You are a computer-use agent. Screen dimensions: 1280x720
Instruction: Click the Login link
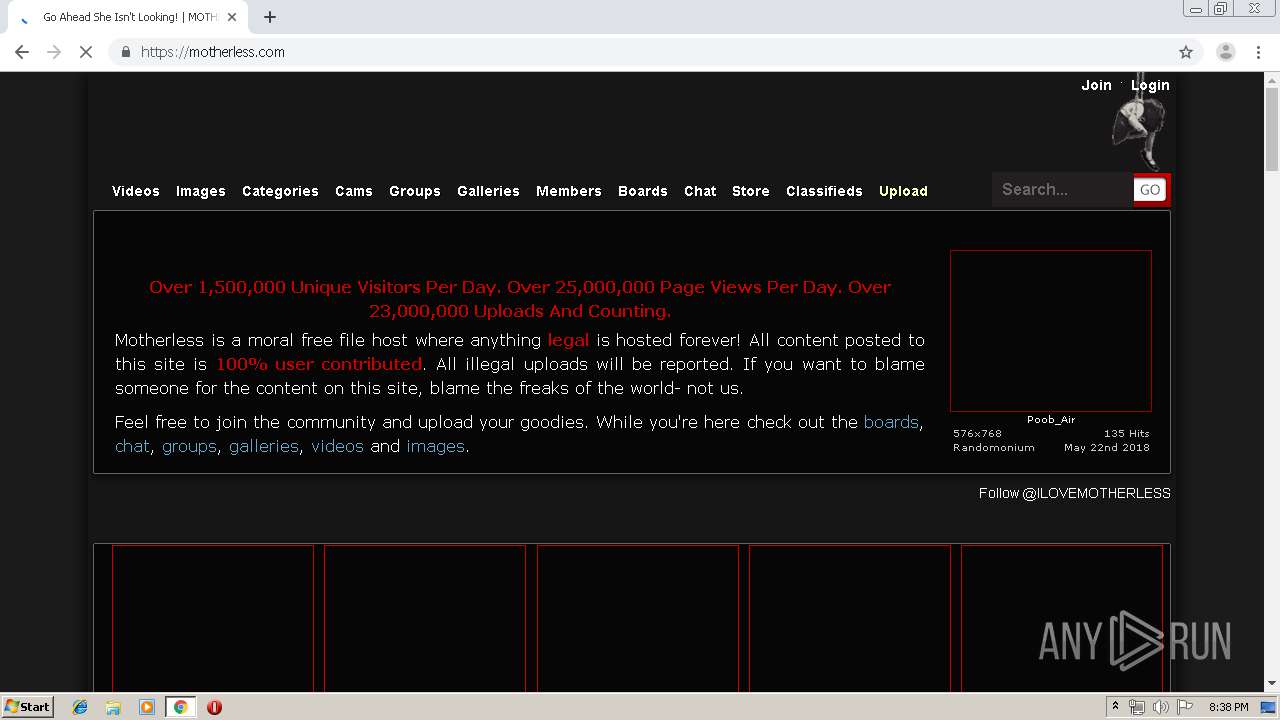coord(1150,85)
